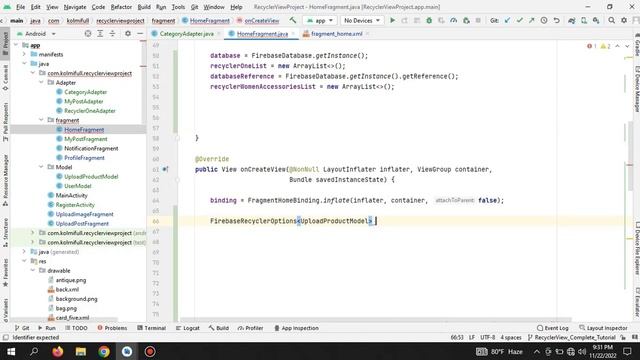The height and width of the screenshot is (360, 640).
Task: Open the Profiler tool window
Action: 250,328
